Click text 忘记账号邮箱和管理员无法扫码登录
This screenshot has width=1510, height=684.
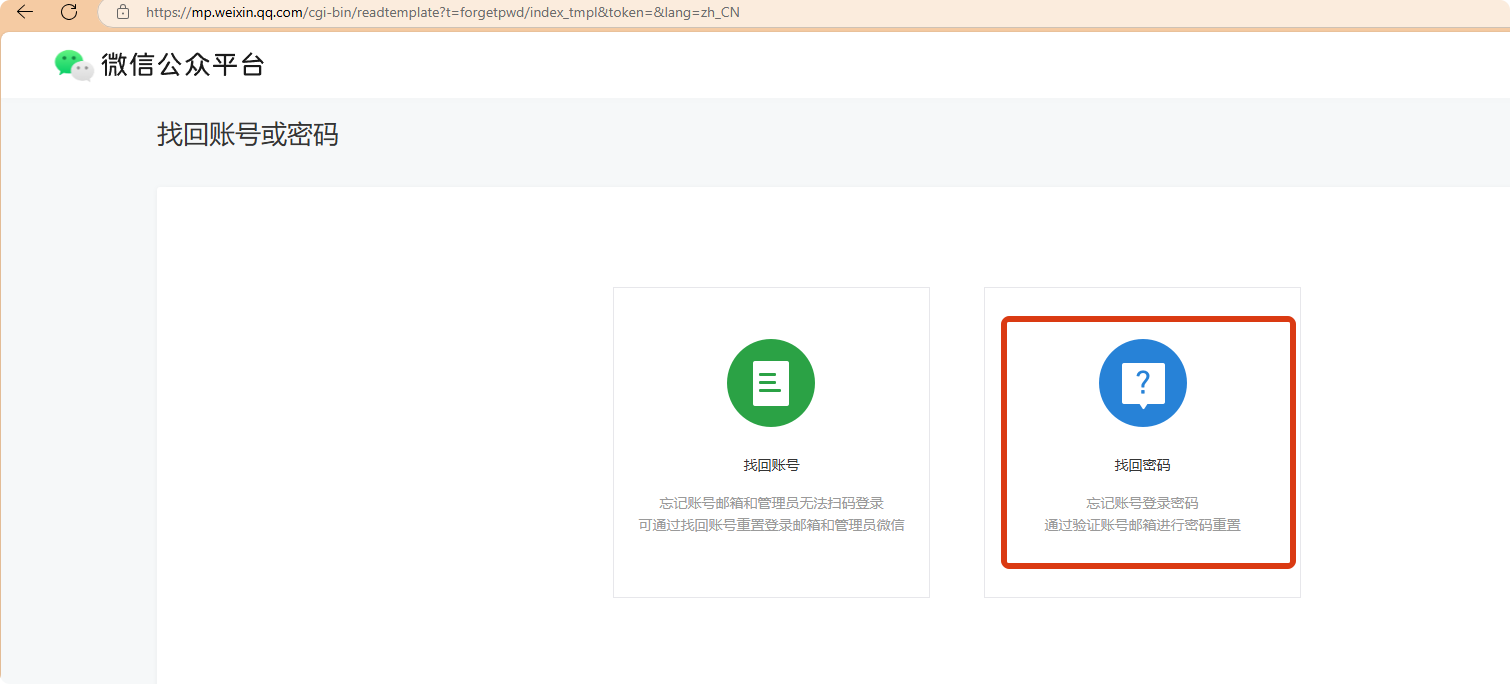click(771, 503)
